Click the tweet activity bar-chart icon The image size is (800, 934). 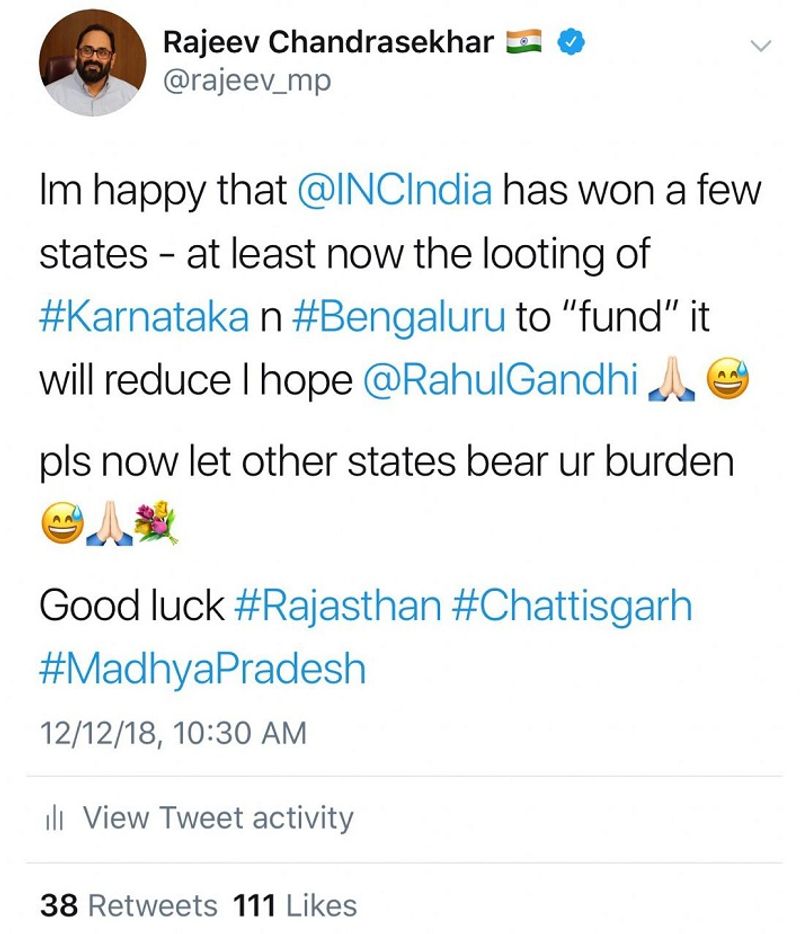(x=55, y=819)
